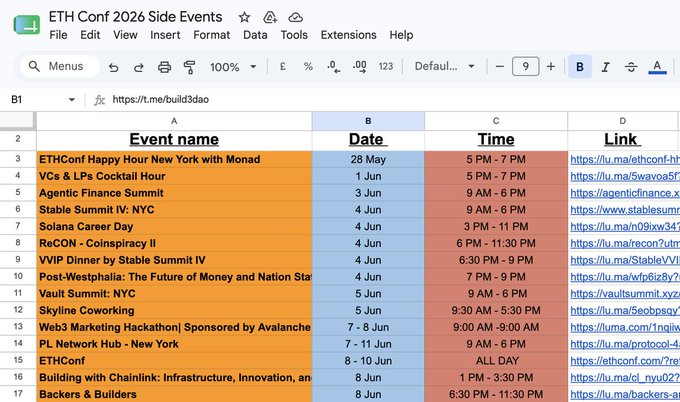Screen dimensions: 680x402
Task: Select column C header
Action: (x=496, y=121)
